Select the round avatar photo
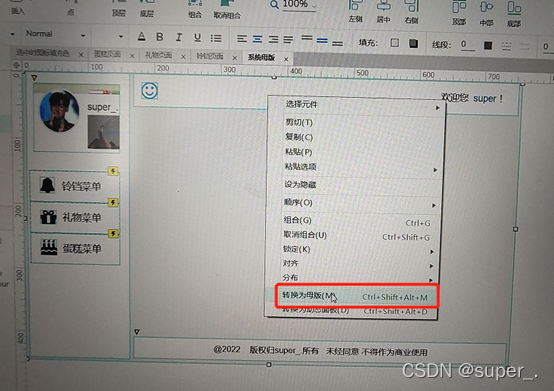The height and width of the screenshot is (391, 554). [59, 111]
